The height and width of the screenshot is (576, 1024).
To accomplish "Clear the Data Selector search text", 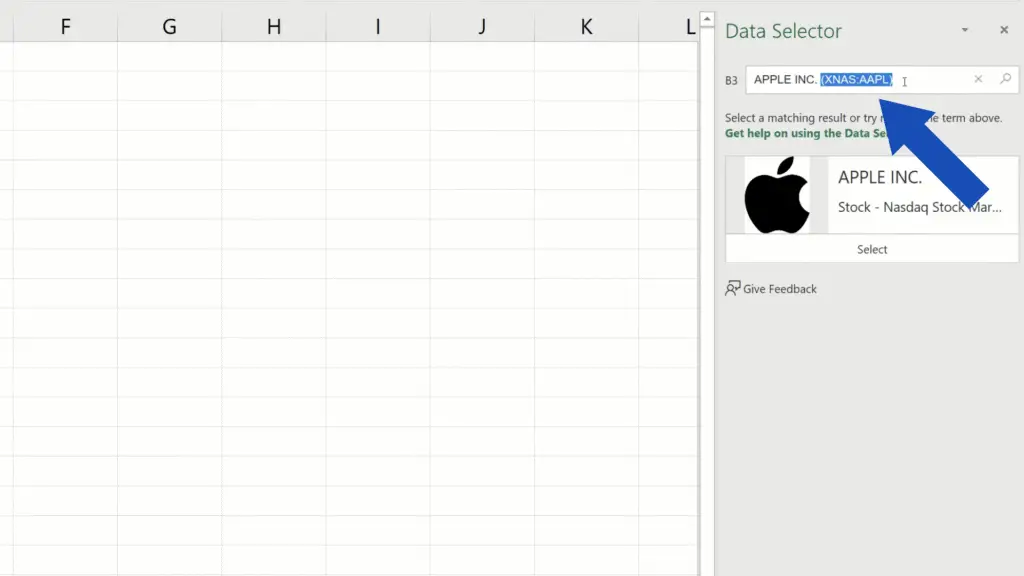I will 978,79.
